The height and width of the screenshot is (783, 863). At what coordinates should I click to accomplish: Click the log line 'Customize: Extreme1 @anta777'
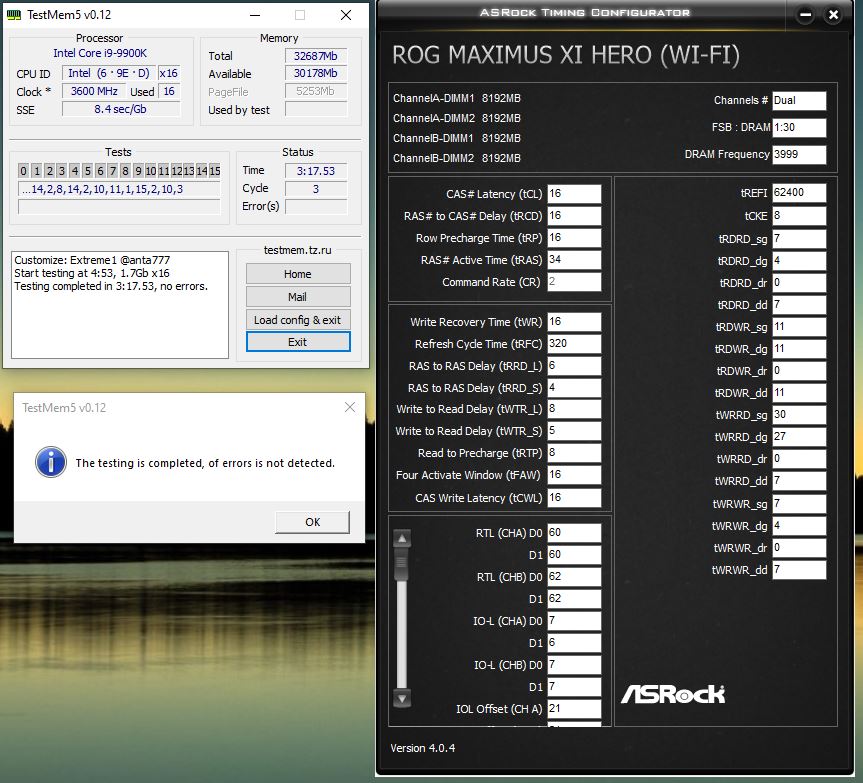click(x=92, y=260)
